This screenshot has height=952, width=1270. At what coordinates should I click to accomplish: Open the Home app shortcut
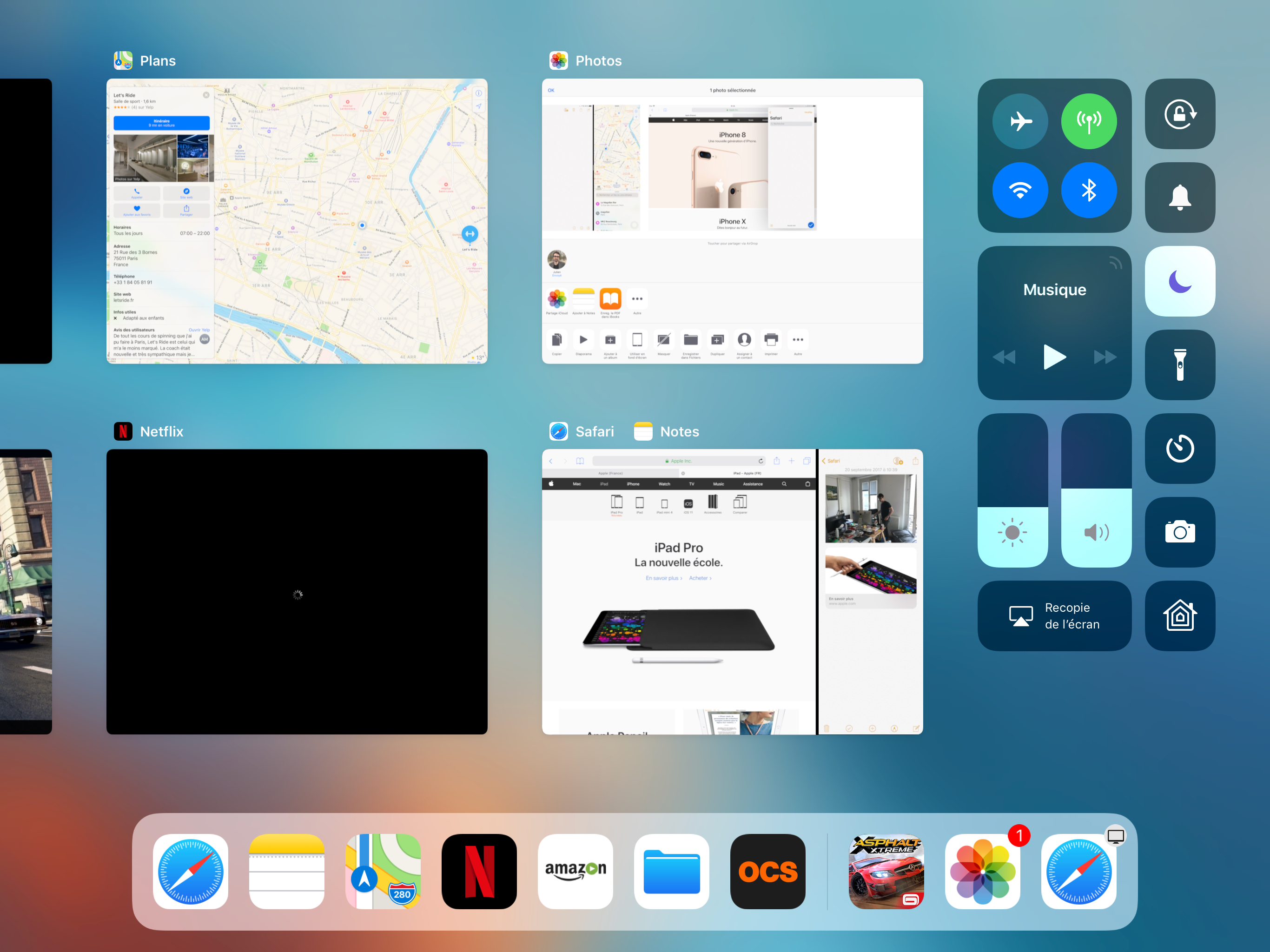pos(1179,615)
